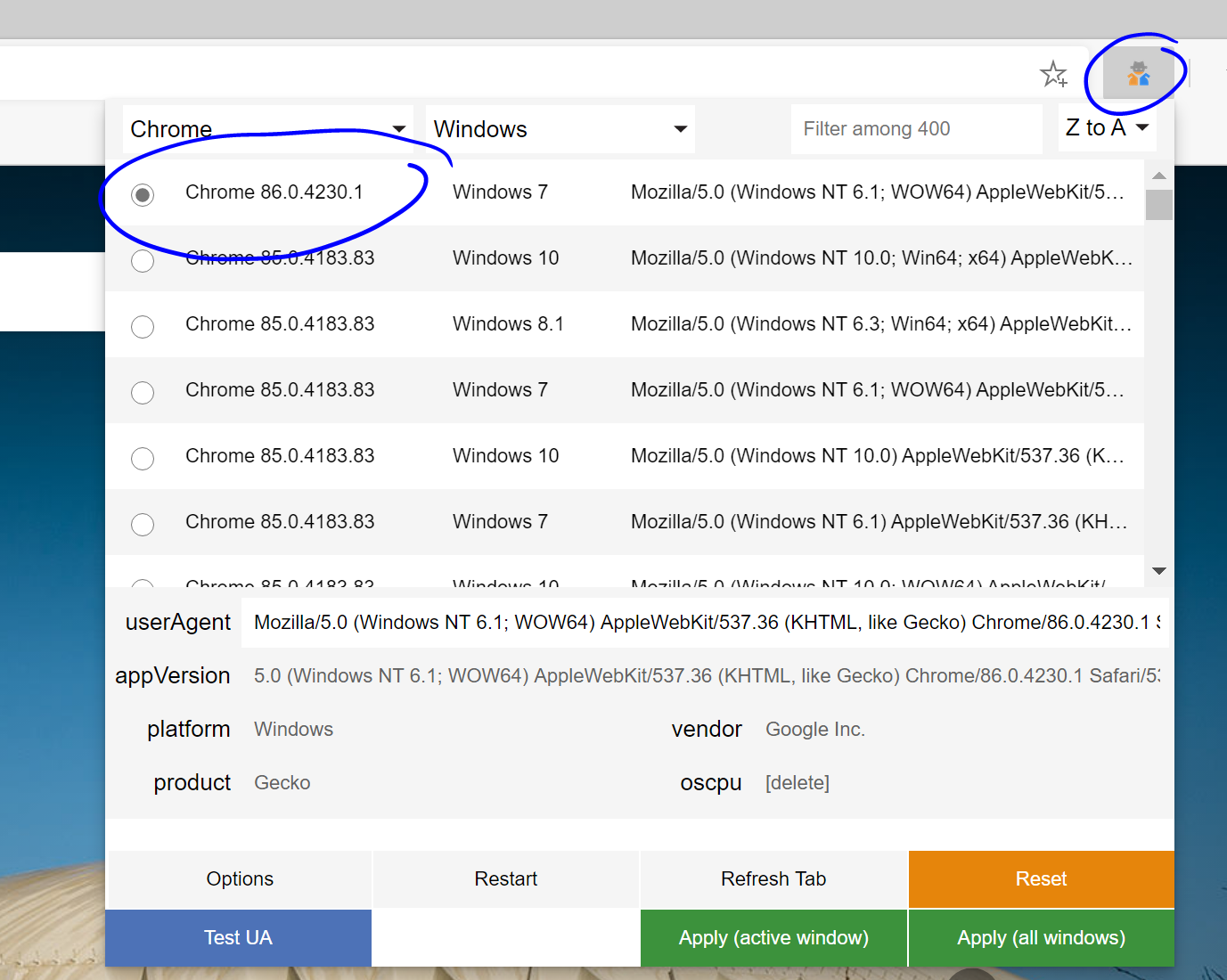
Task: Click the vendor Google Inc. field
Action: pos(962,730)
